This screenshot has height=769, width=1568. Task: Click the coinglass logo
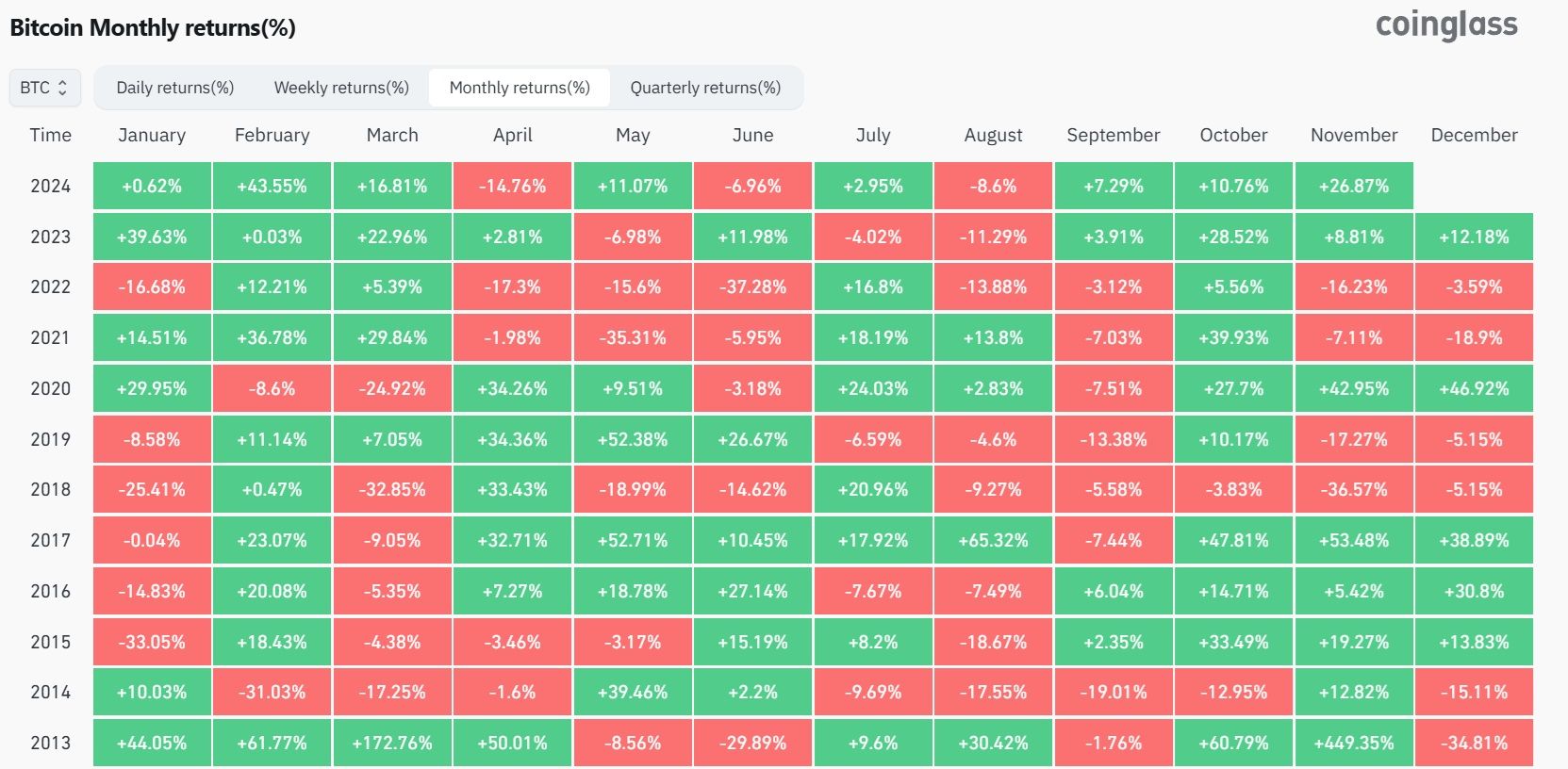1446,25
